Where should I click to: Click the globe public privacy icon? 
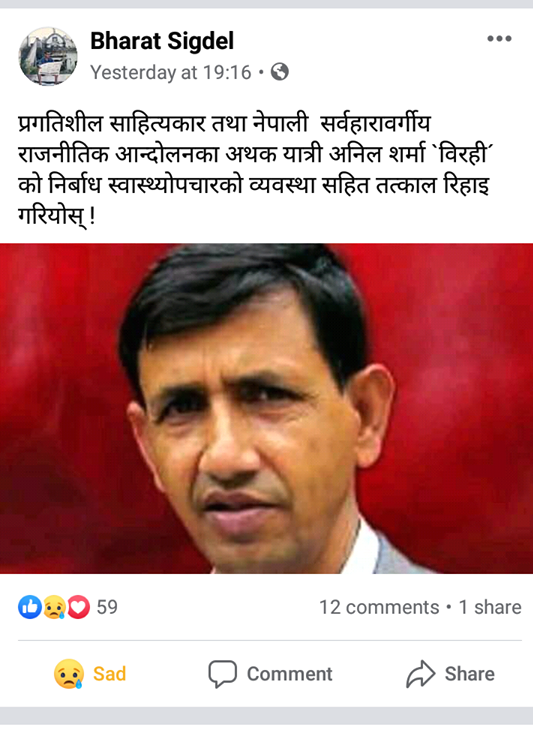pyautogui.click(x=279, y=72)
